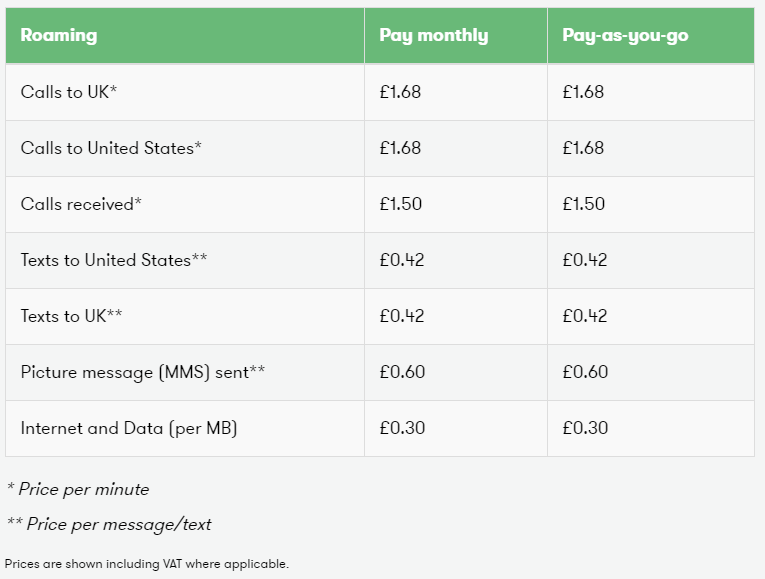Click Internet and Data (per MB) label

pos(129,428)
